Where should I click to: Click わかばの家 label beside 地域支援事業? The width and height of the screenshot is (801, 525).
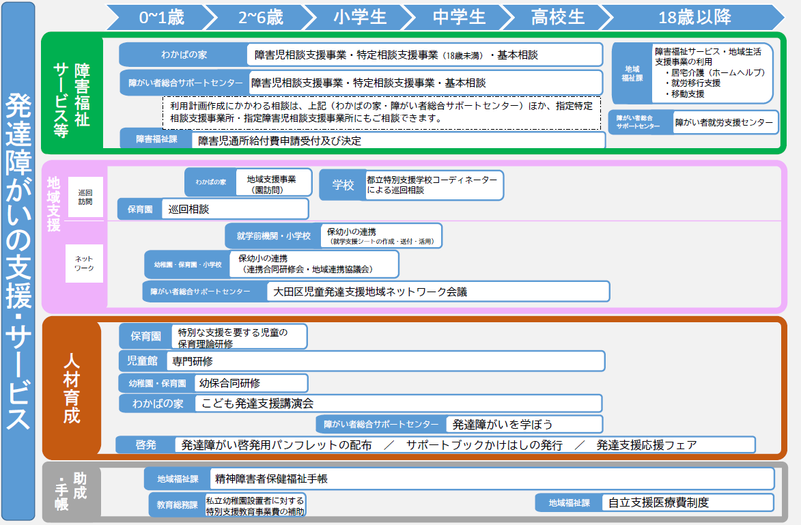pos(210,182)
